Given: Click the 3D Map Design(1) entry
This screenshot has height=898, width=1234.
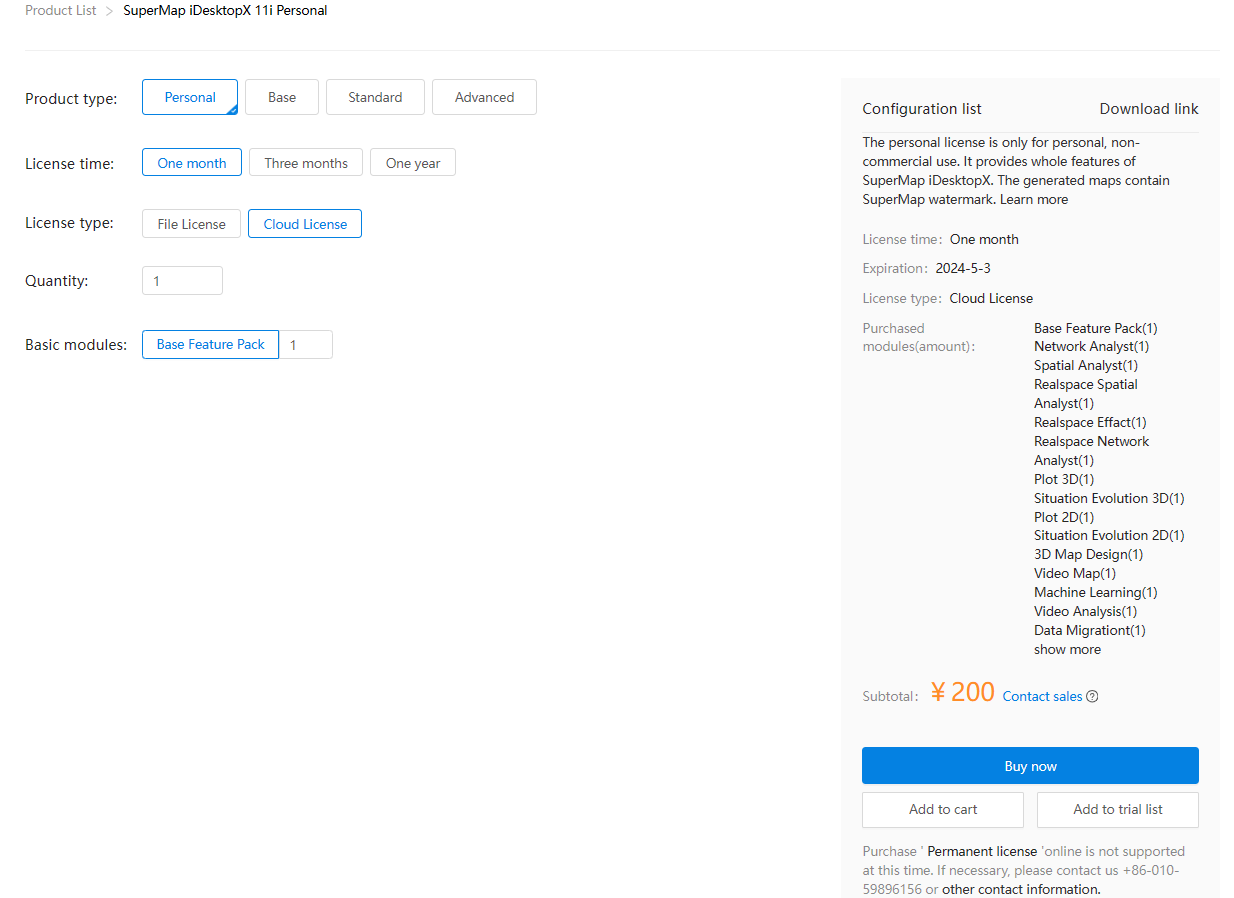Looking at the screenshot, I should (x=1089, y=554).
